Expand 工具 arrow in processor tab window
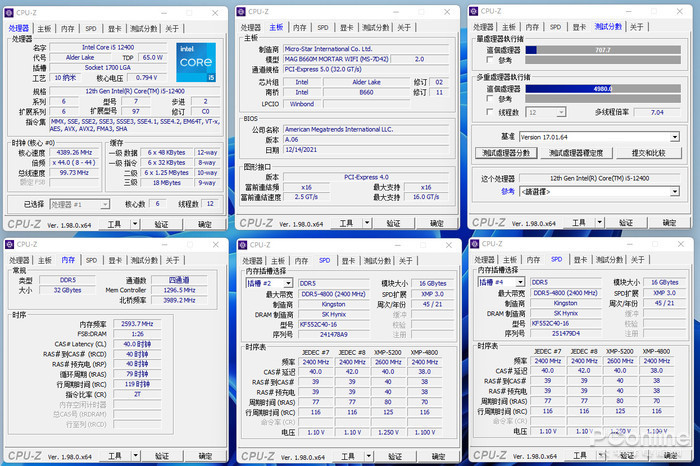Screen dimensions: 700x466 135,224
